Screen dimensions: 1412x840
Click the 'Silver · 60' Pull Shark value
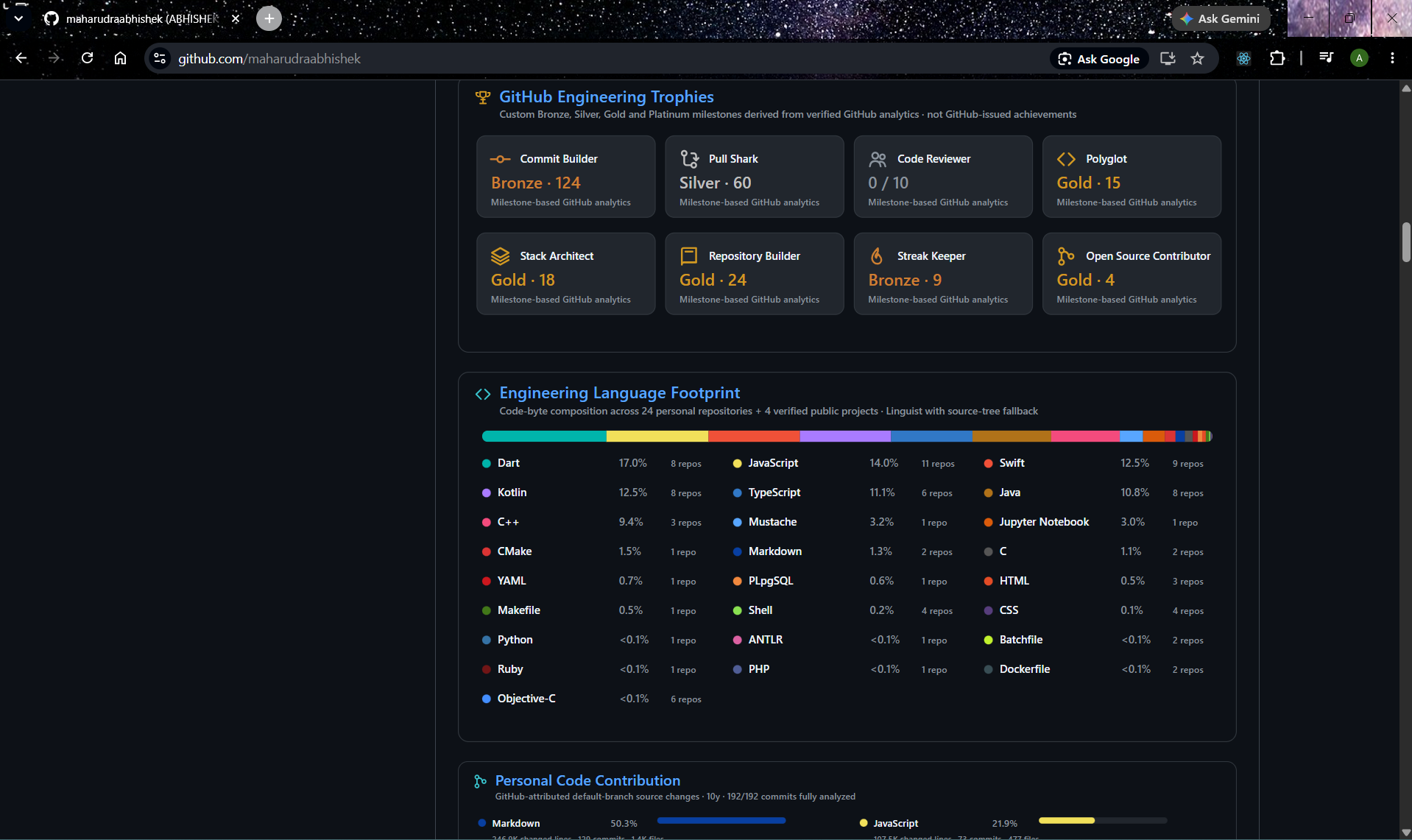tap(715, 183)
